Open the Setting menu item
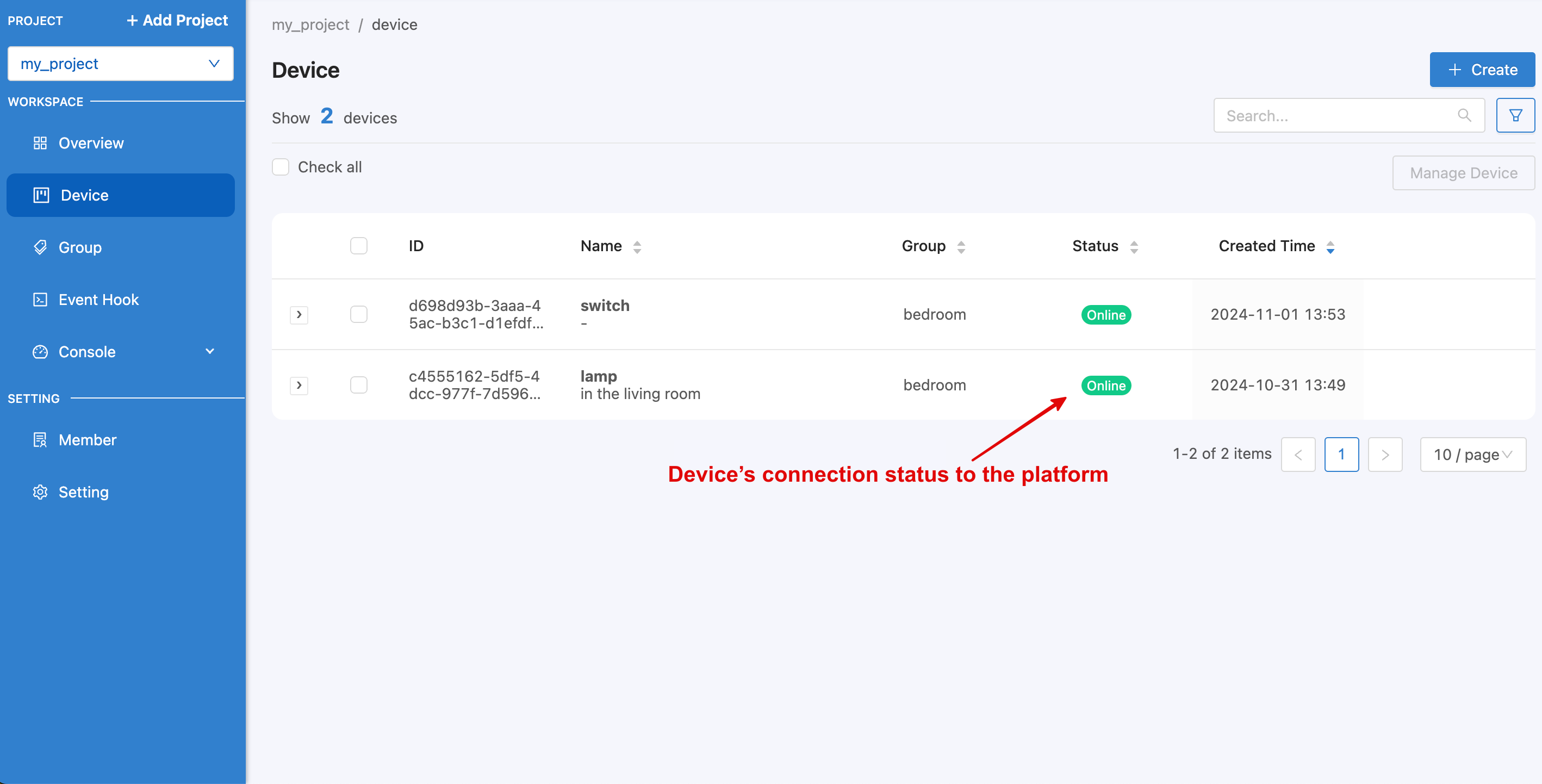The image size is (1542, 784). 120,492
